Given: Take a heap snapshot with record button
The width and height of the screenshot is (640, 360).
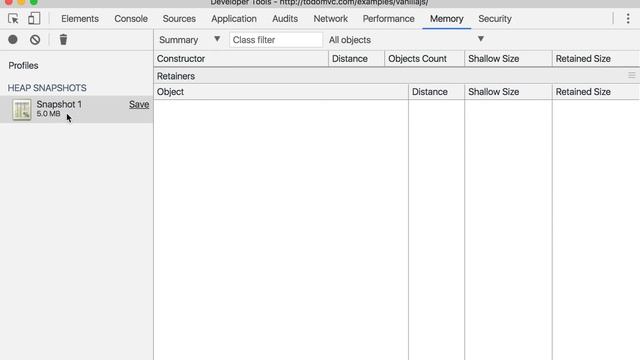Looking at the screenshot, I should pos(13,40).
